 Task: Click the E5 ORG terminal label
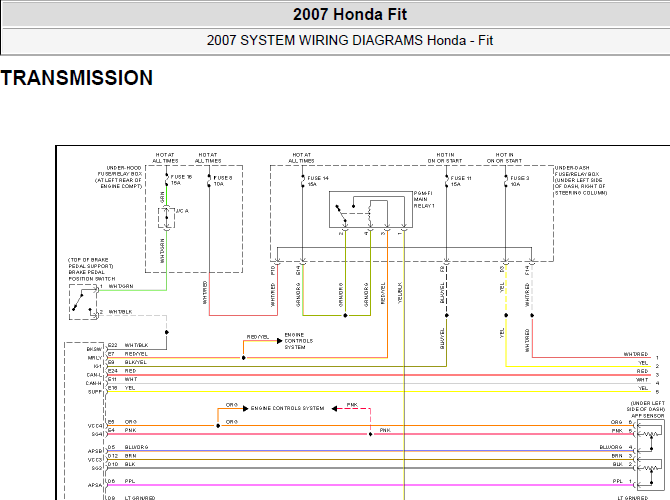click(122, 422)
